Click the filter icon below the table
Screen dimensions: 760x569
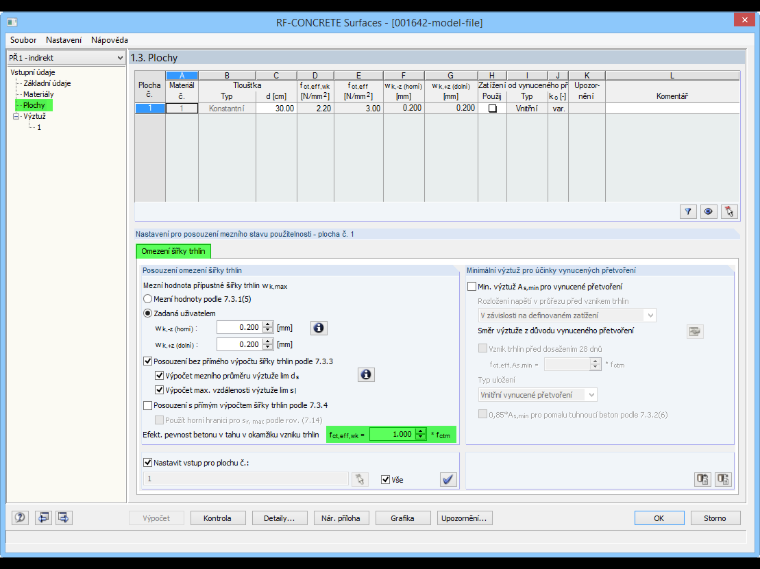pyautogui.click(x=688, y=212)
